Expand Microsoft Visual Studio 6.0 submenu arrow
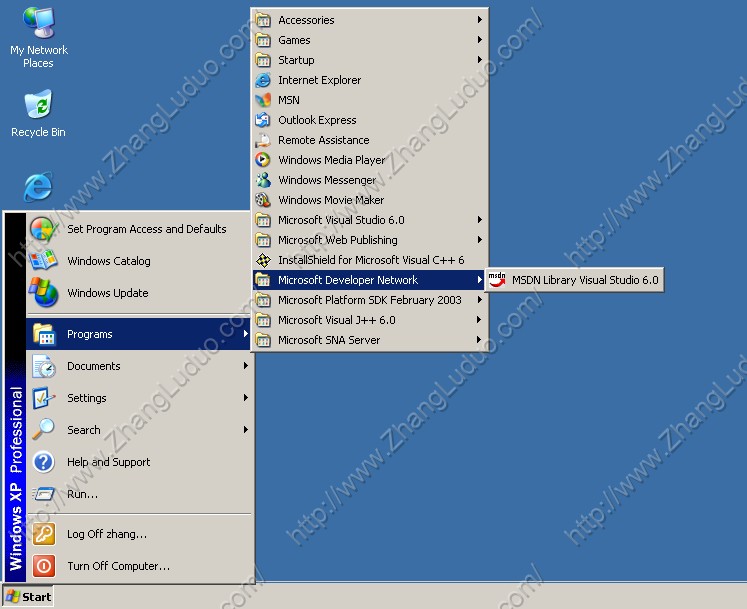The width and height of the screenshot is (747, 609). [x=480, y=220]
